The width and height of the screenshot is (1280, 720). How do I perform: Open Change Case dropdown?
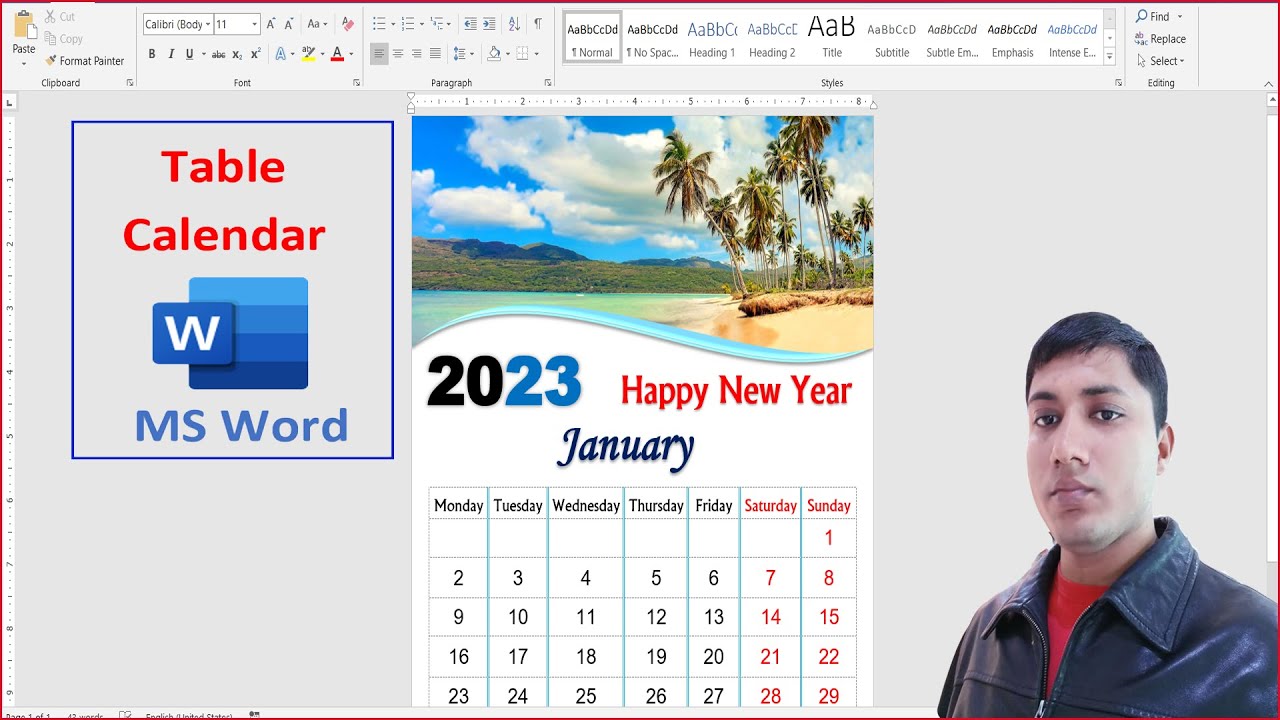[x=317, y=24]
